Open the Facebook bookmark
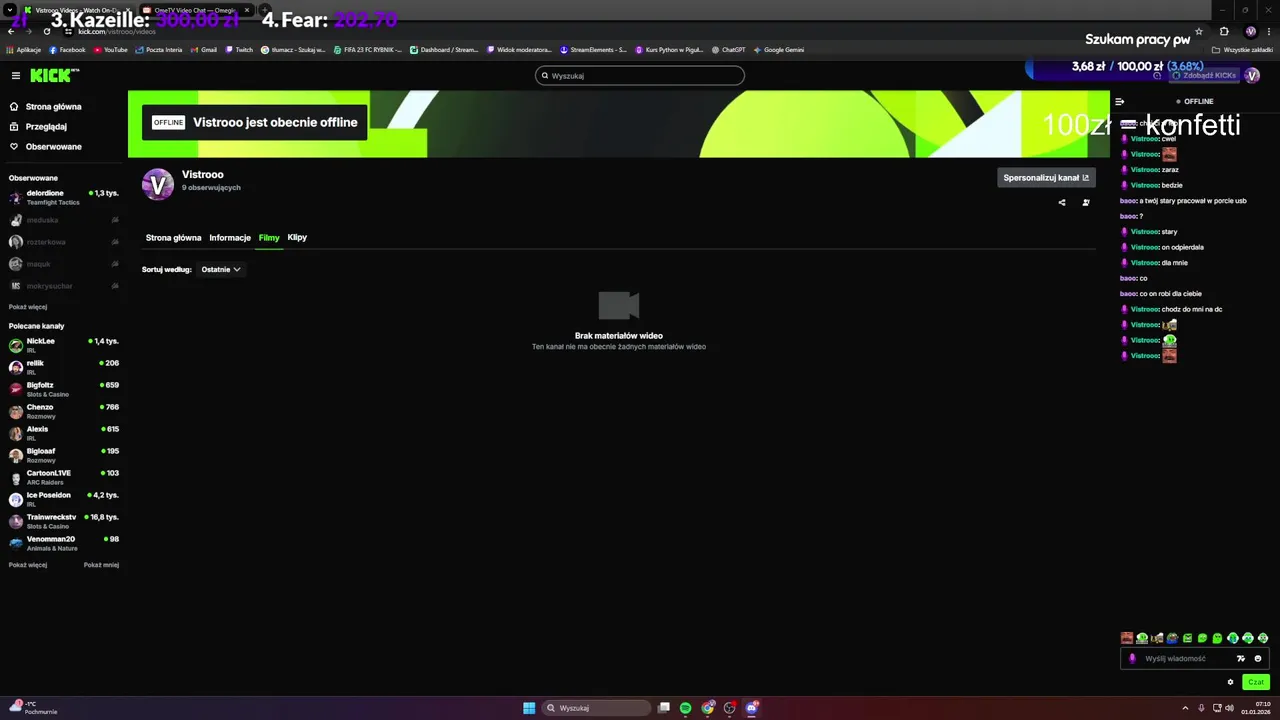Screen dimensions: 1280x720 67,49
